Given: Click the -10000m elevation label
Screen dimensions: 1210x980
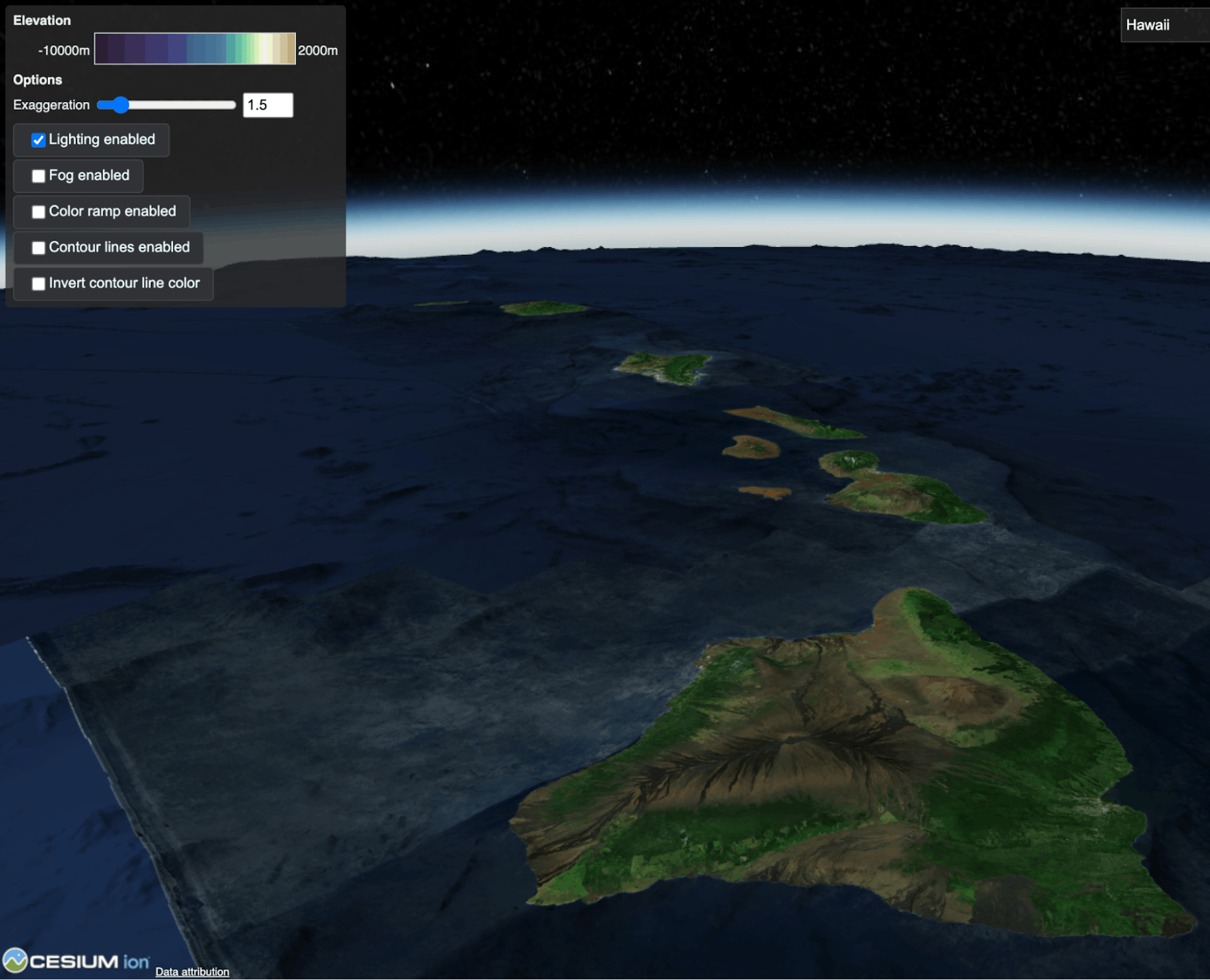Looking at the screenshot, I should (x=64, y=50).
